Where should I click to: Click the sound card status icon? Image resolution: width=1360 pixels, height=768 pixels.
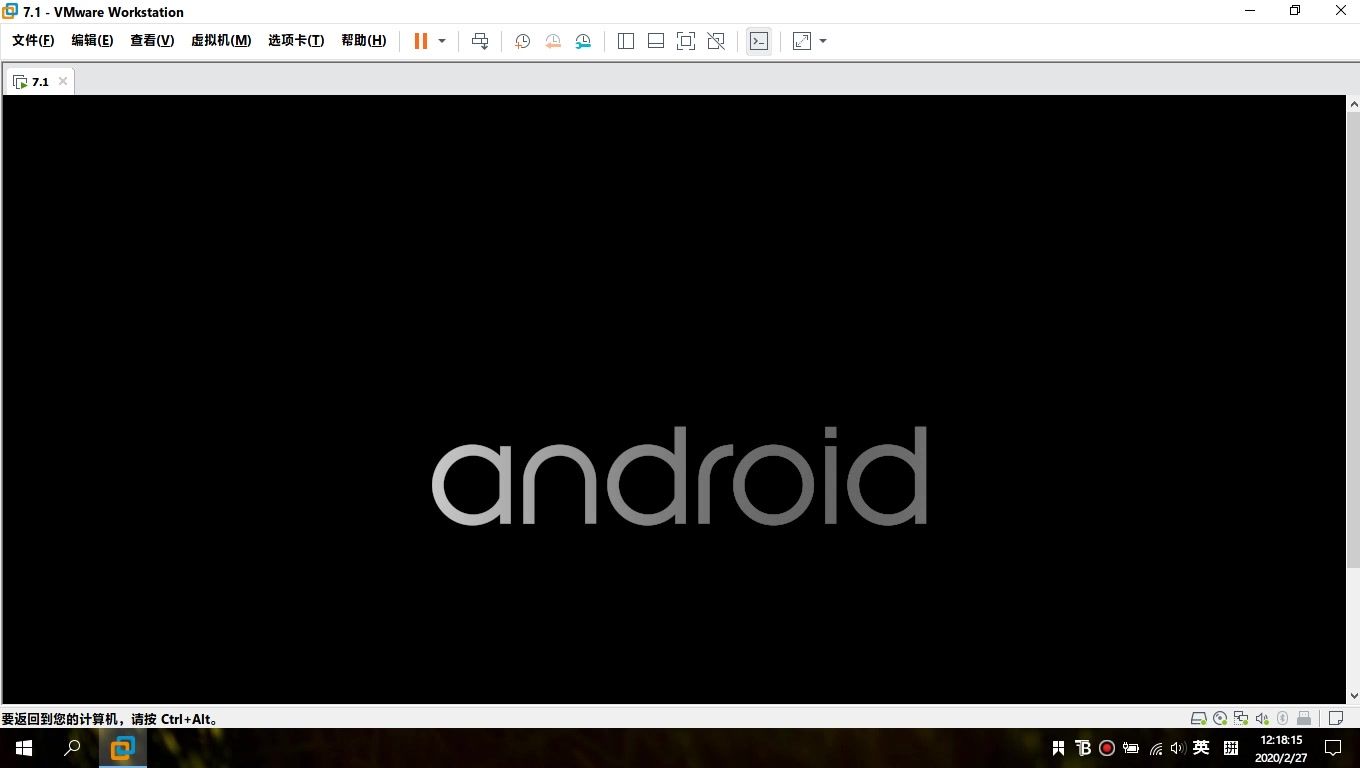1262,718
